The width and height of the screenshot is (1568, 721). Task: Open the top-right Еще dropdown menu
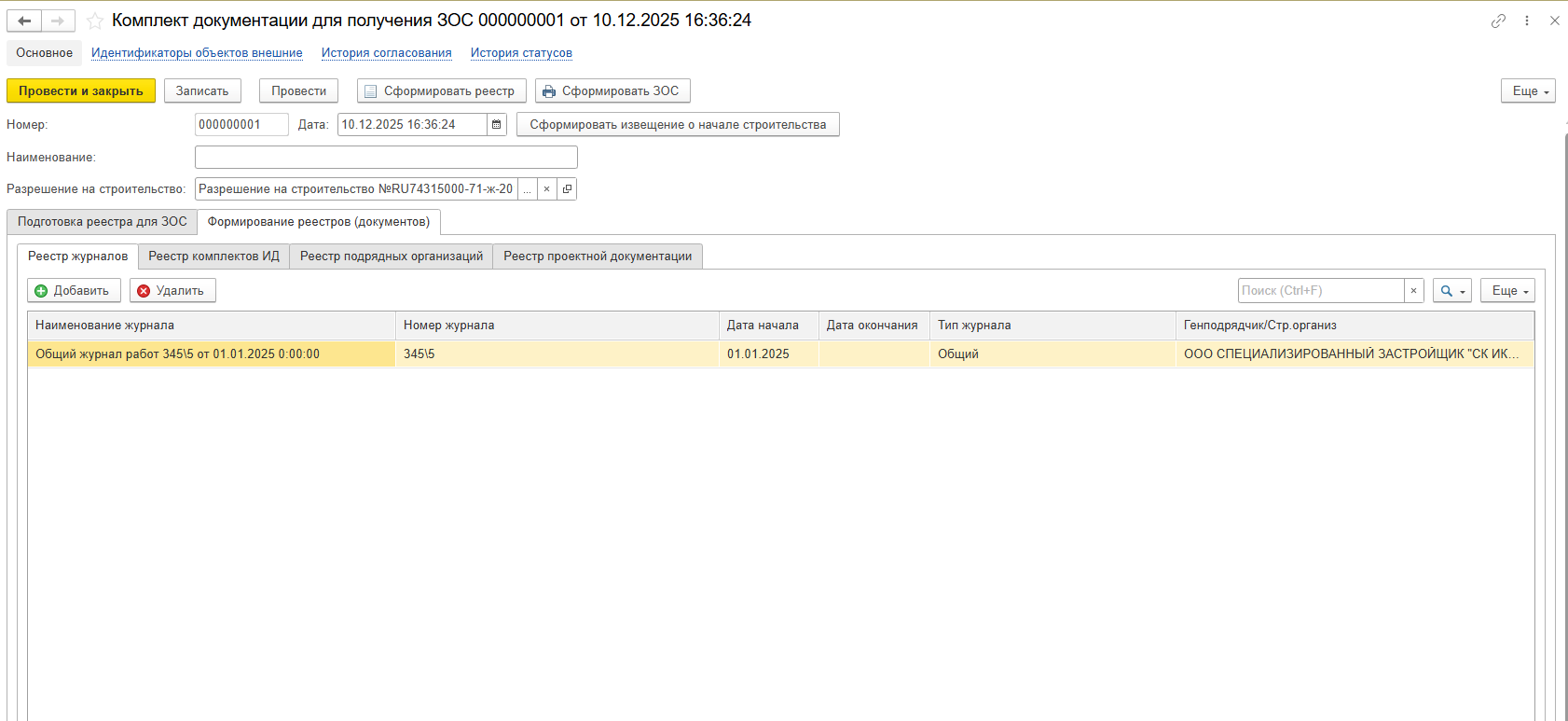(1528, 91)
